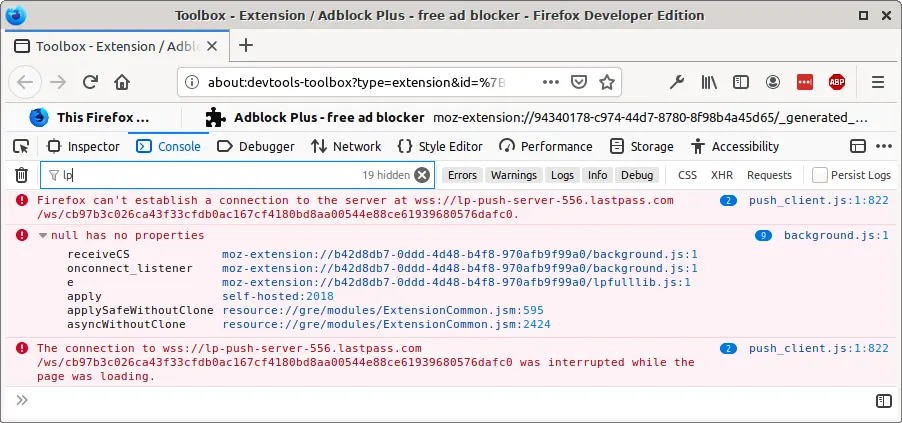The image size is (902, 423).
Task: Open developer tools wrench icon
Action: (676, 82)
